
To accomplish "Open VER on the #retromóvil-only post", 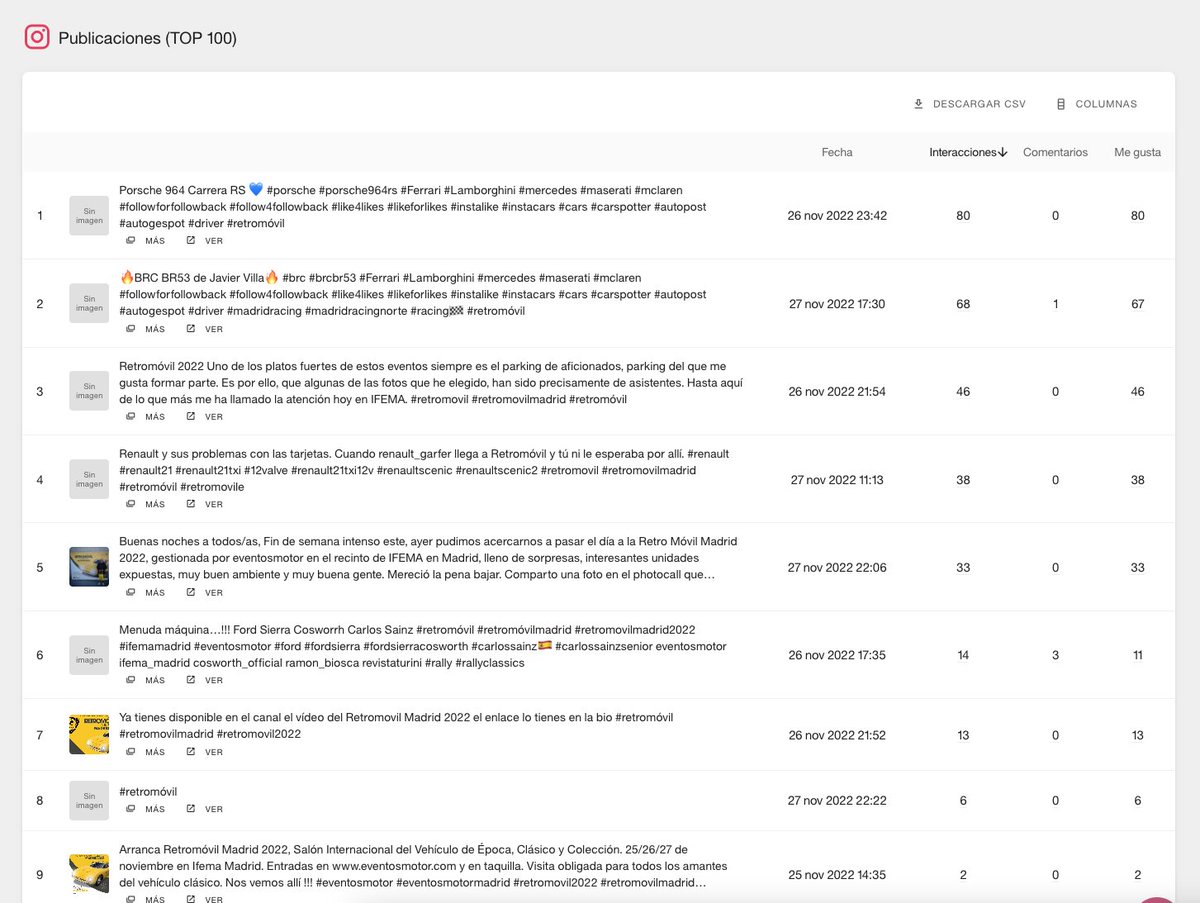I will point(204,809).
